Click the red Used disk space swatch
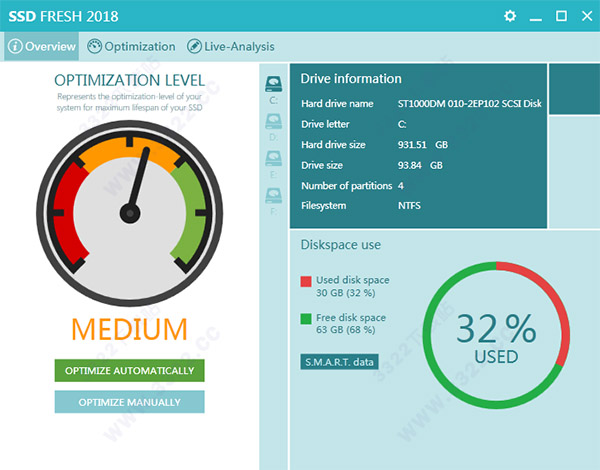 point(306,281)
